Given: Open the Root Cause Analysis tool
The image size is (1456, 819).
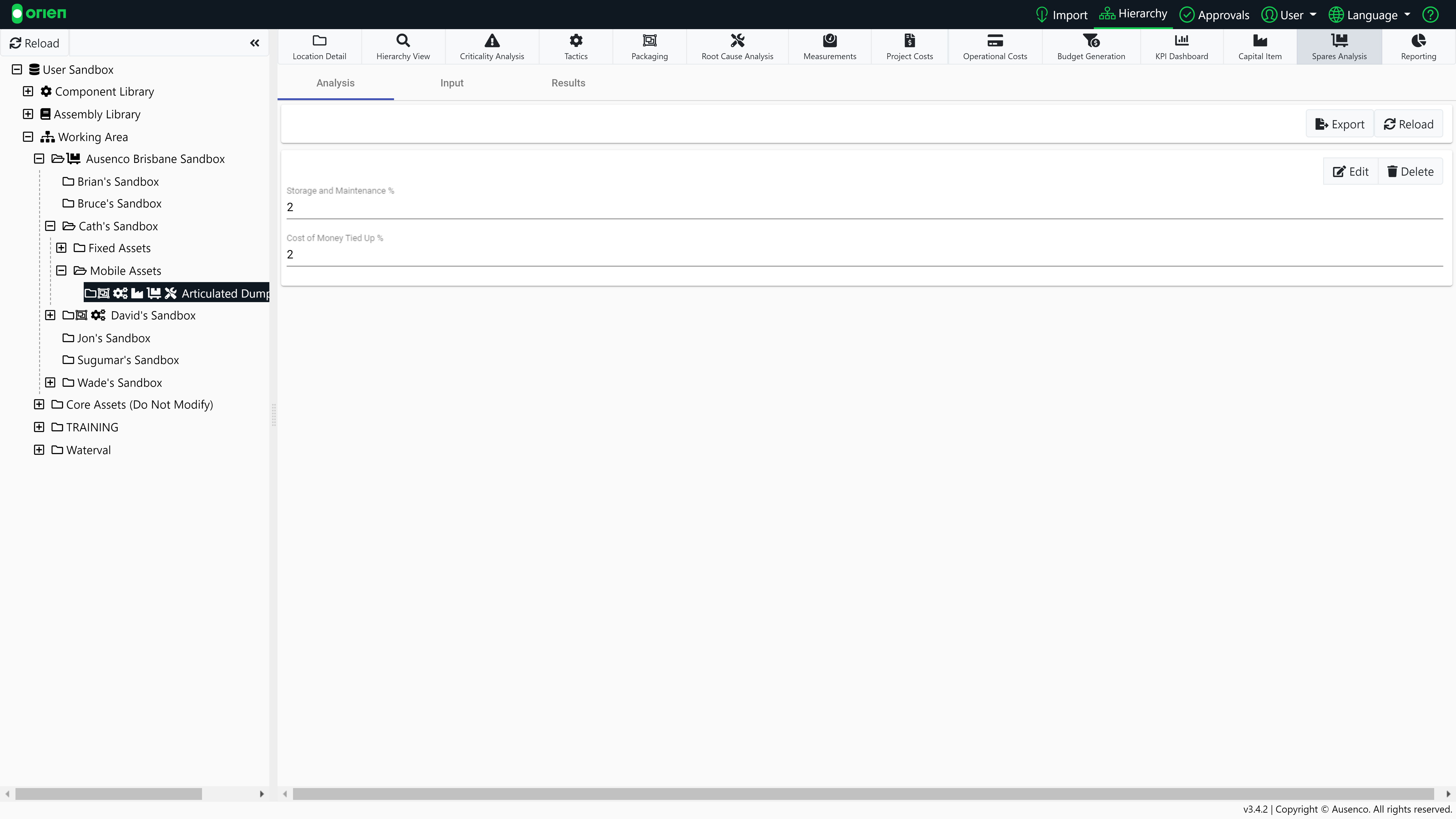Looking at the screenshot, I should tap(737, 47).
